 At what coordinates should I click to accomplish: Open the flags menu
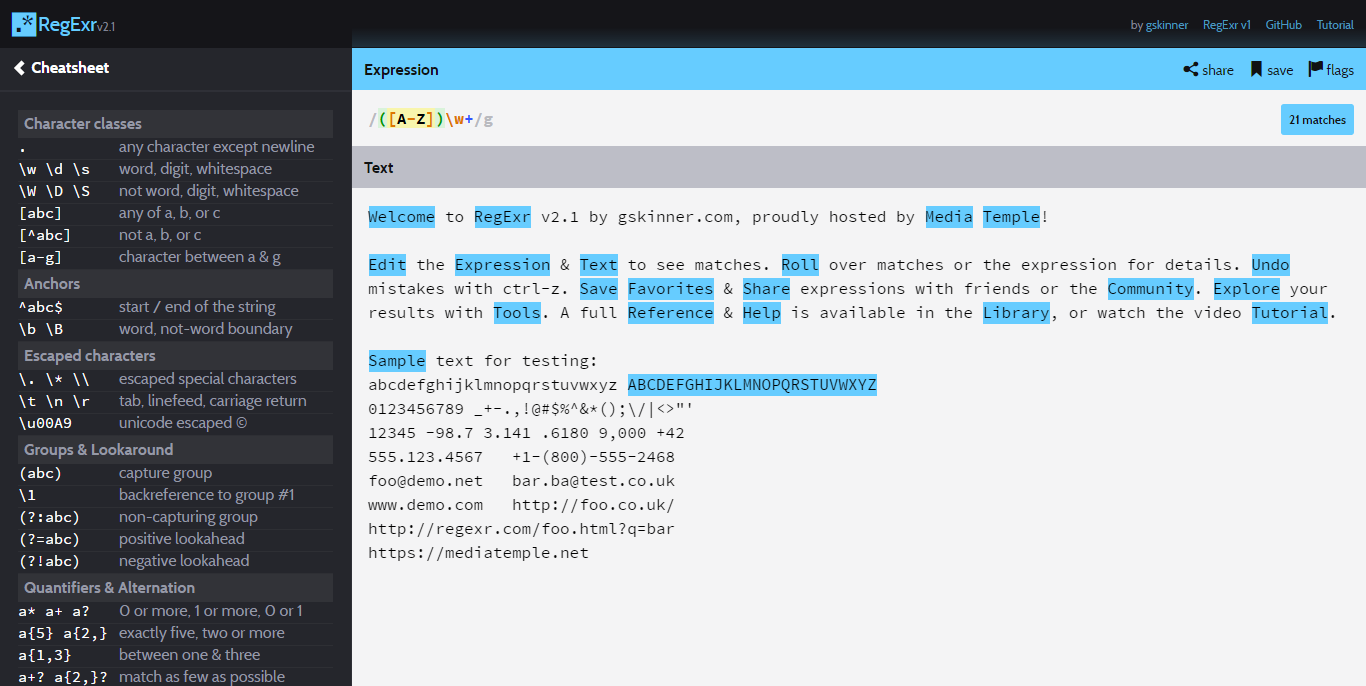1331,70
